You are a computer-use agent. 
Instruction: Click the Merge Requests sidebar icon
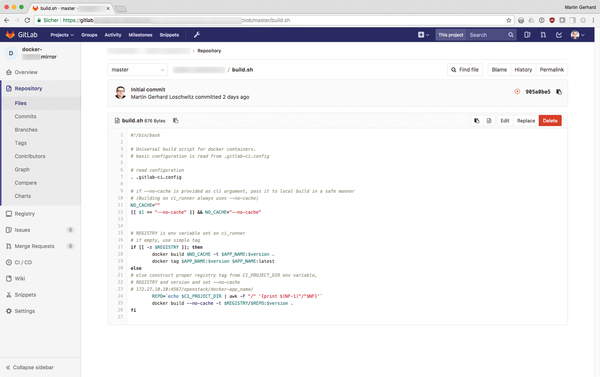pos(9,246)
